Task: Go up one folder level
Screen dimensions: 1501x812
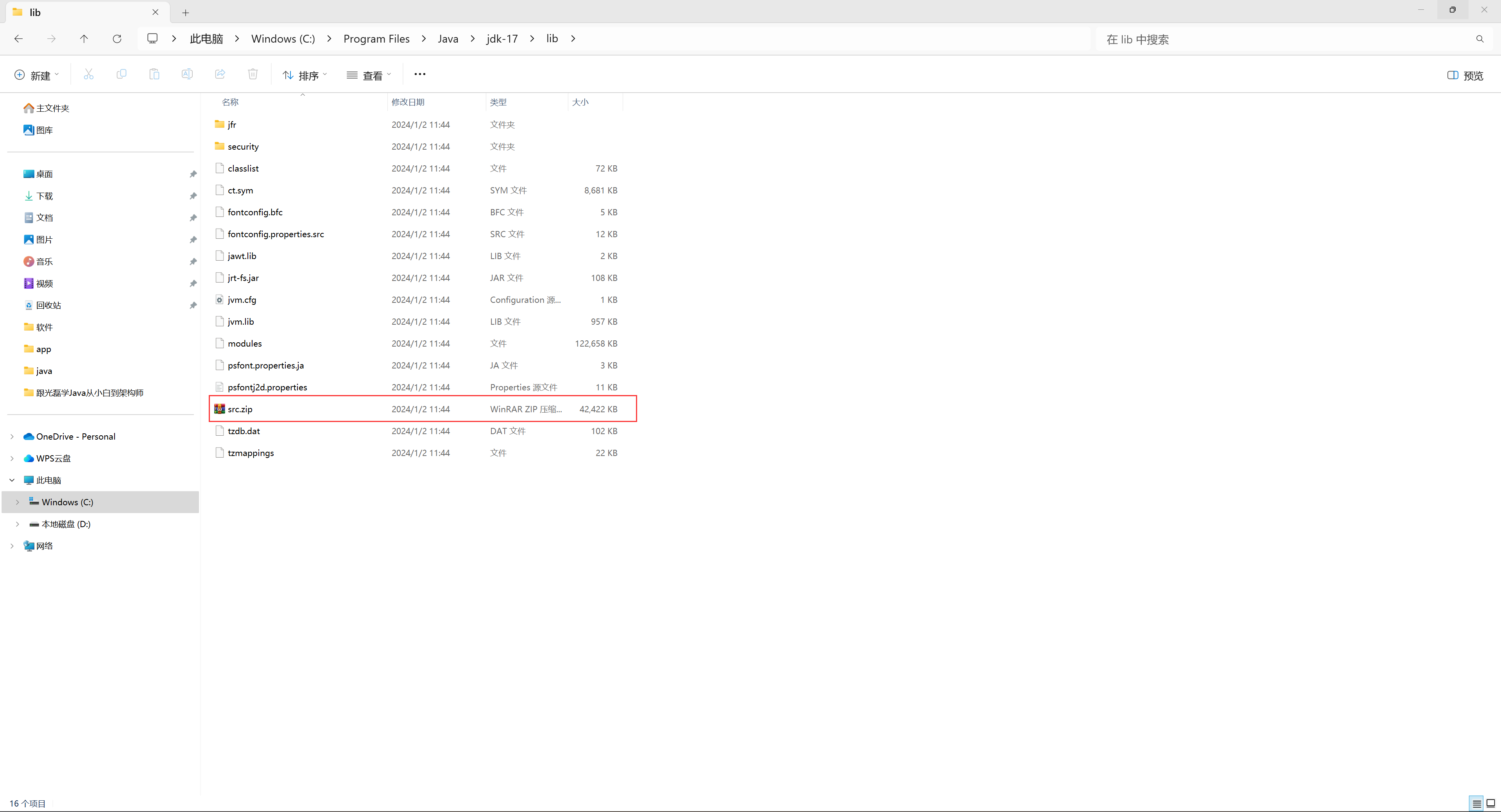Action: (84, 38)
